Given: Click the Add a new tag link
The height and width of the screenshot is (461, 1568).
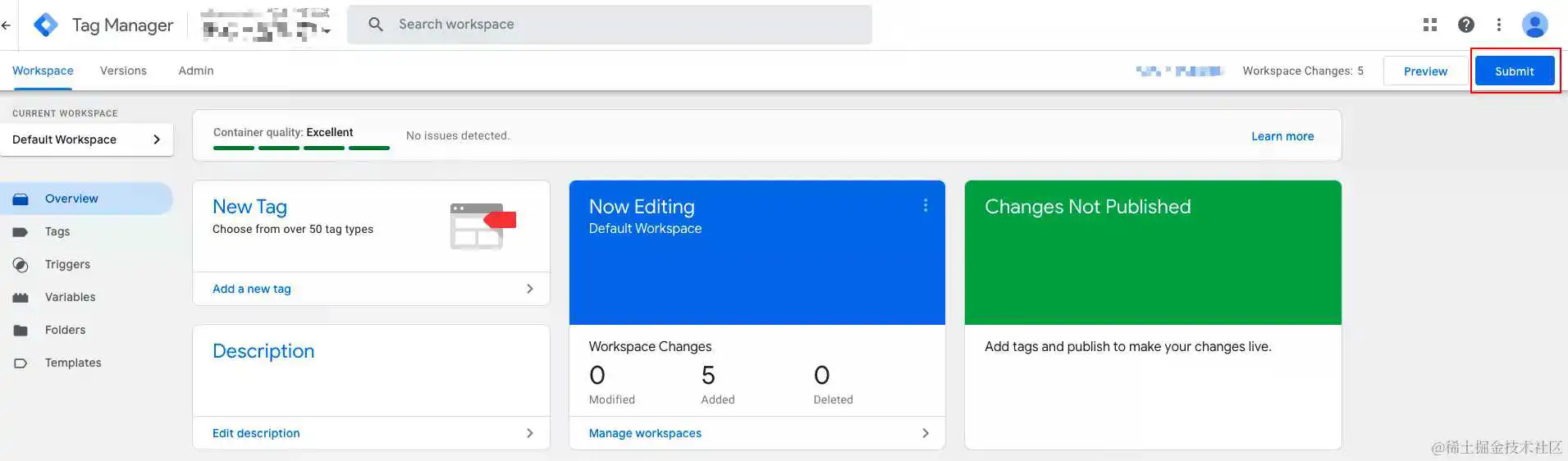Looking at the screenshot, I should click(252, 289).
